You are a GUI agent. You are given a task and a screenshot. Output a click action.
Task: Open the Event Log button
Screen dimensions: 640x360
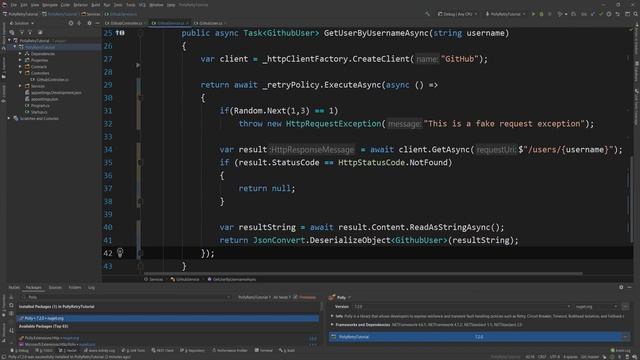(620, 350)
